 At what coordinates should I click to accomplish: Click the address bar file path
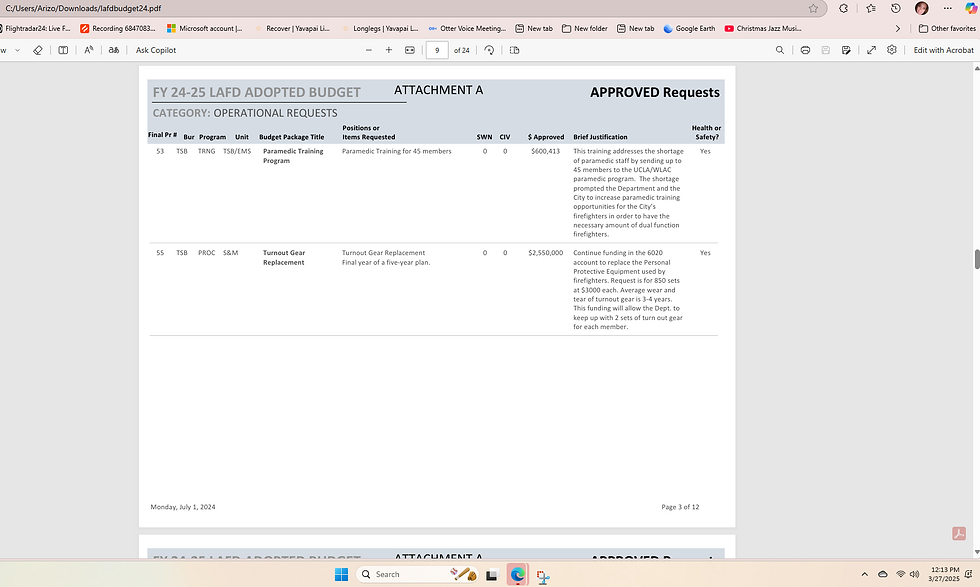coord(83,8)
